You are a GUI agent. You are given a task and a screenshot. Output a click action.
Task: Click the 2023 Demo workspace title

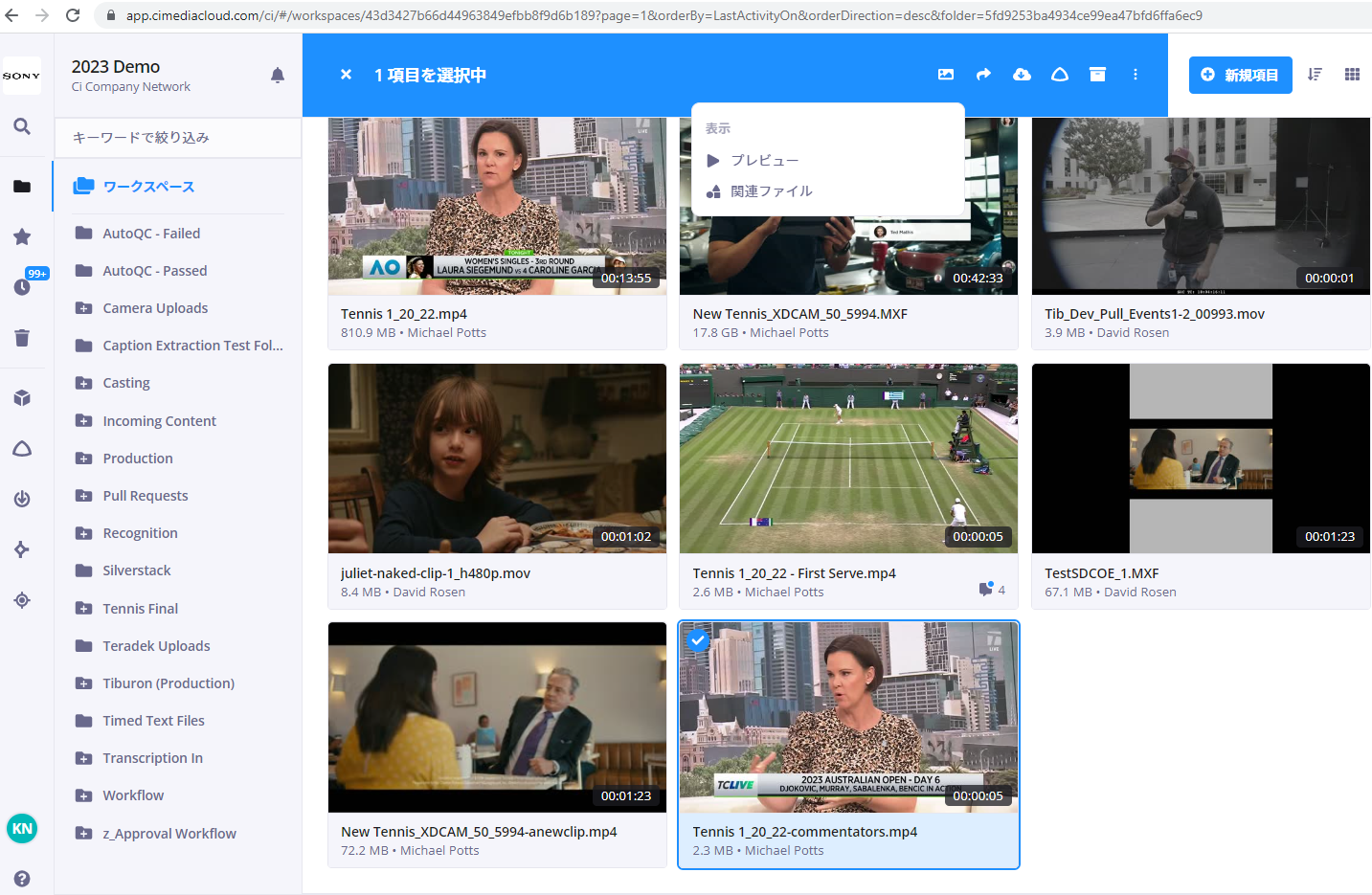click(x=116, y=67)
